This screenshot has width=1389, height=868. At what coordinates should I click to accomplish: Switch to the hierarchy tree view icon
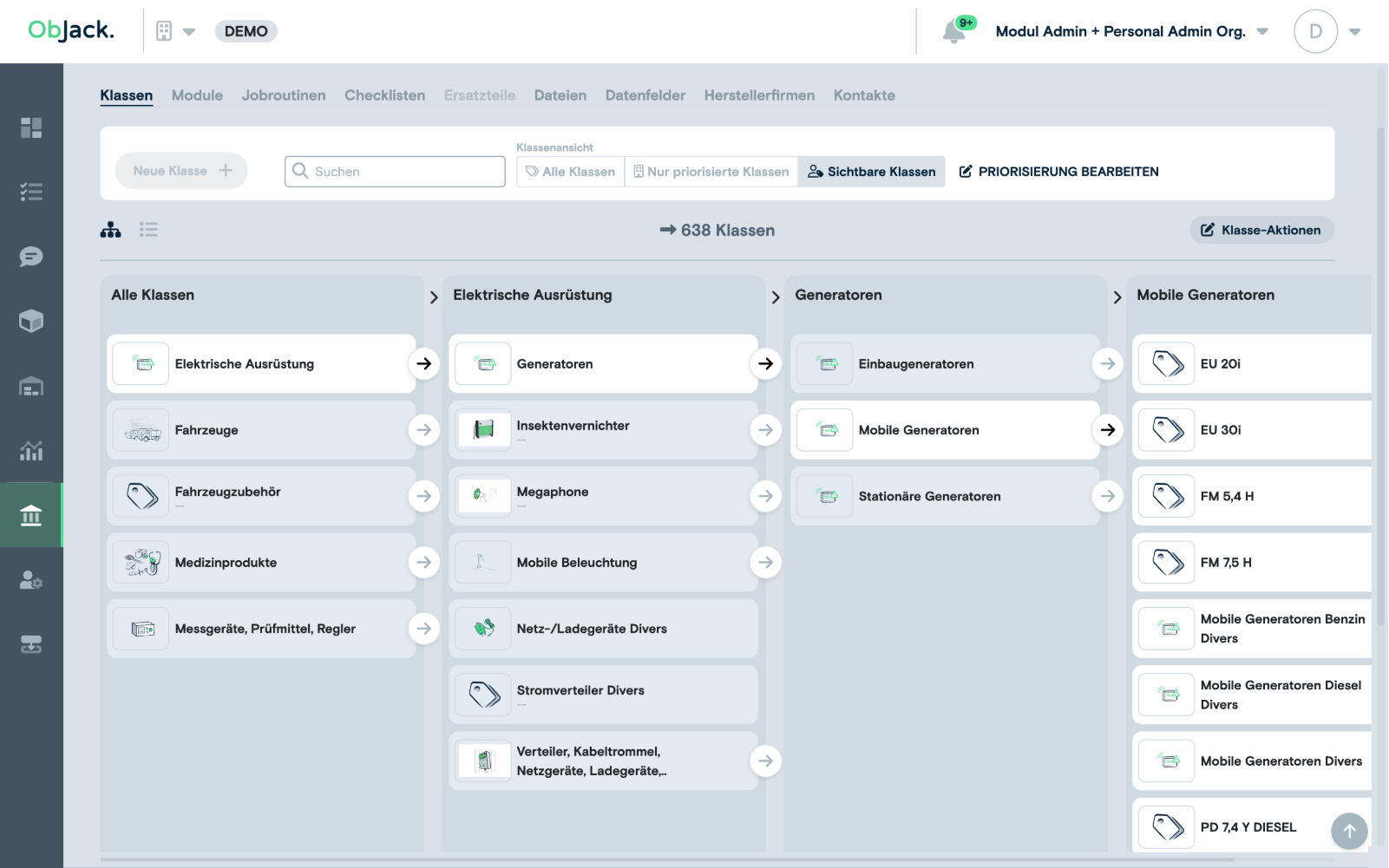[x=110, y=230]
